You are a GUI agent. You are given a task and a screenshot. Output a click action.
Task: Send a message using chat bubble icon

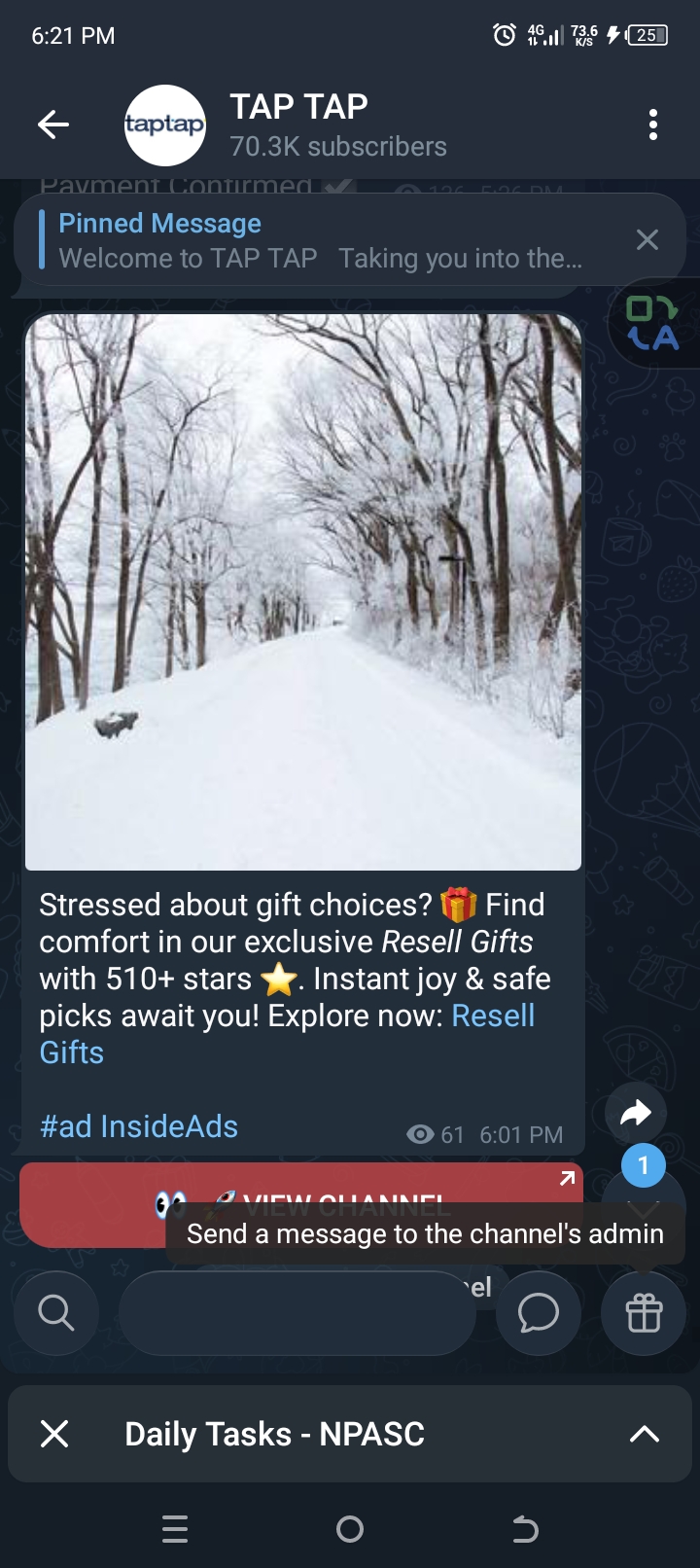coord(539,1313)
